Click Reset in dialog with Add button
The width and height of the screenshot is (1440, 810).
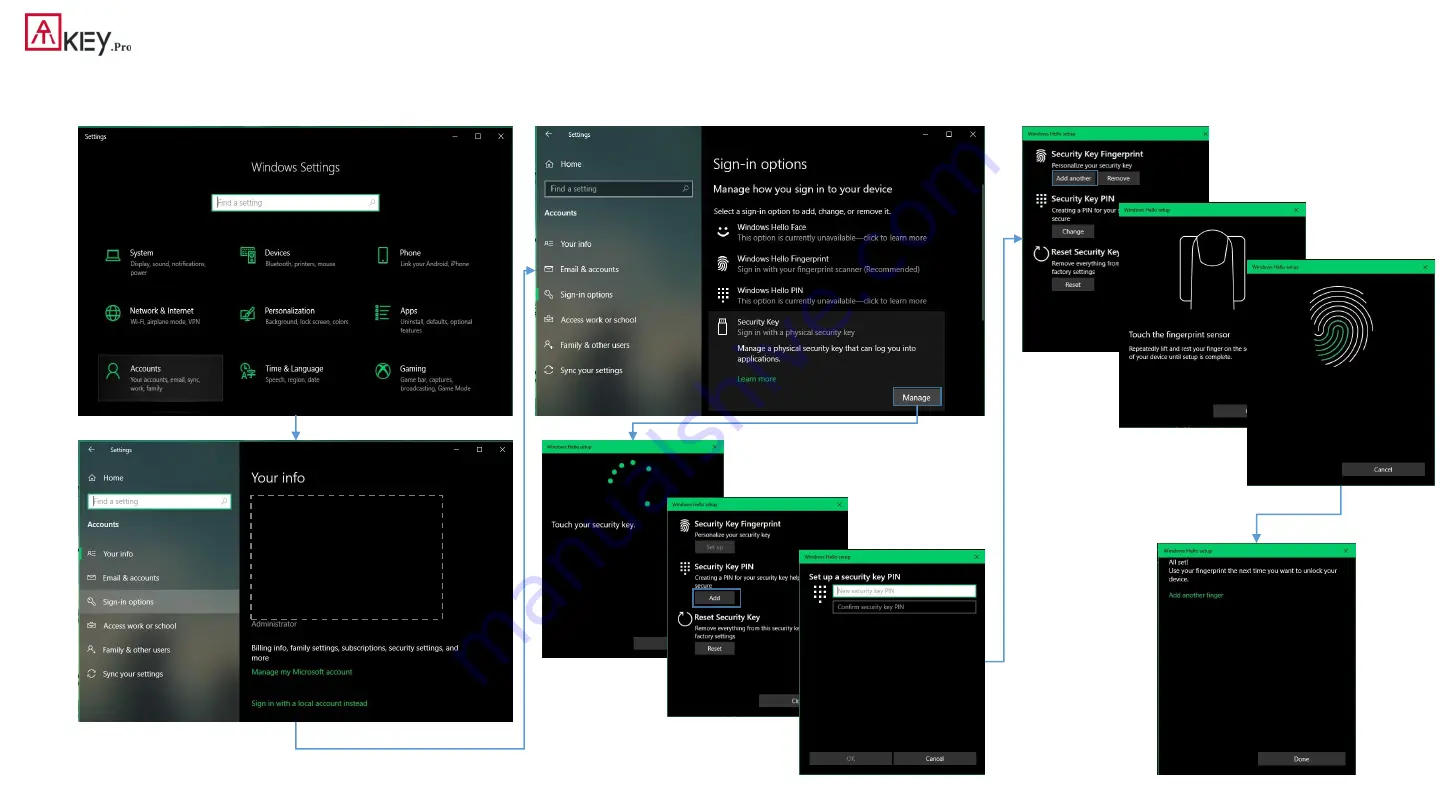[714, 648]
